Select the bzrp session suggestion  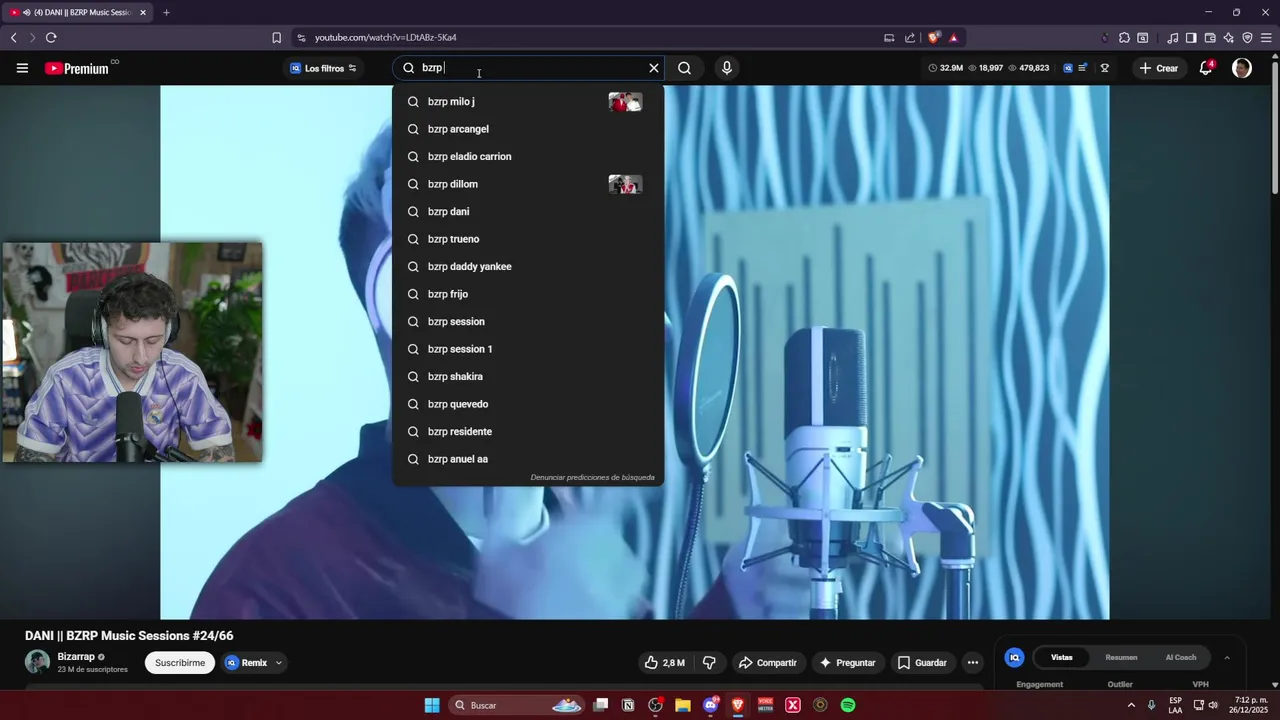(x=528, y=322)
